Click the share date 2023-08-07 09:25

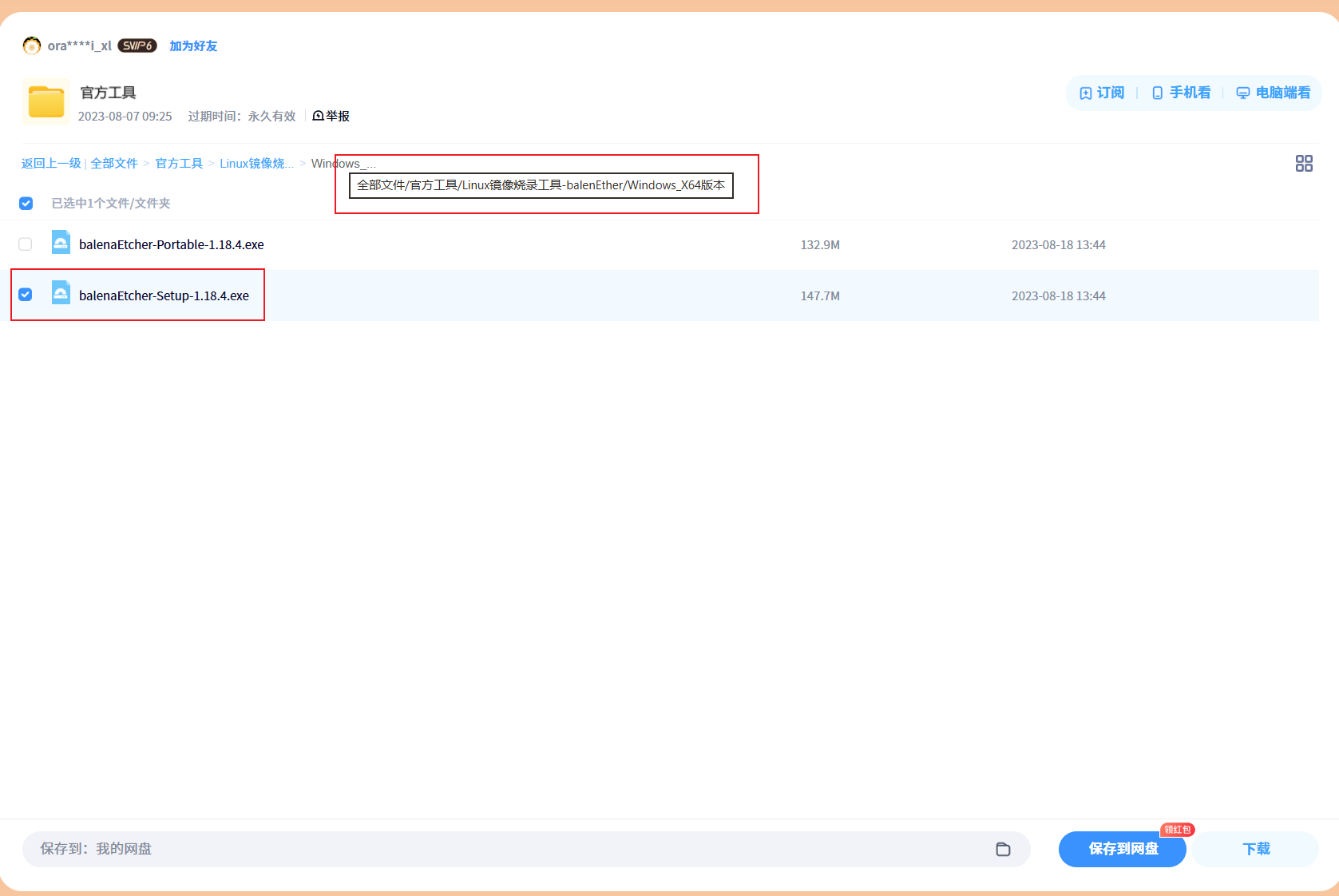coord(125,117)
